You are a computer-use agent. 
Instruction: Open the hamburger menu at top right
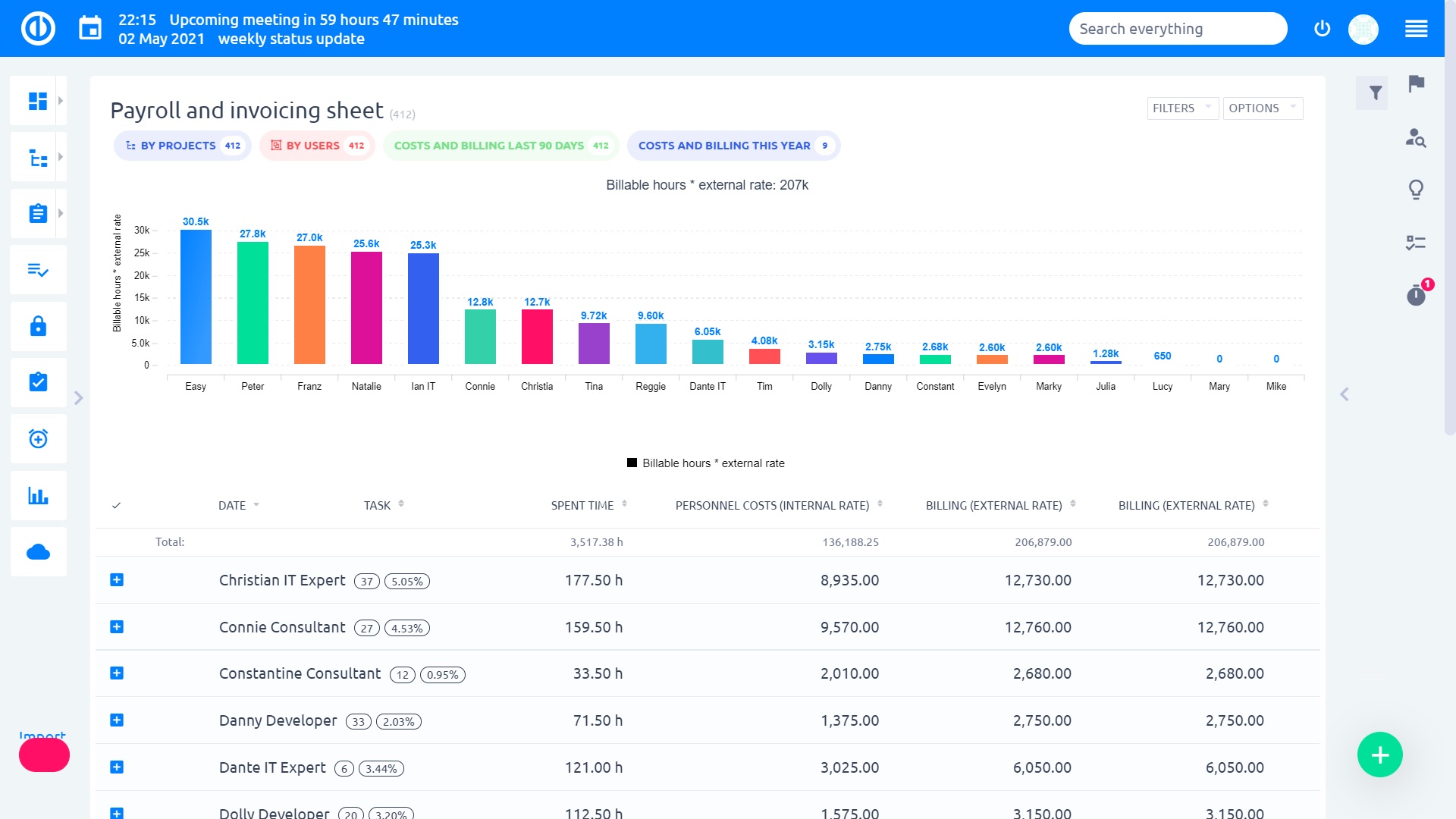pyautogui.click(x=1416, y=28)
